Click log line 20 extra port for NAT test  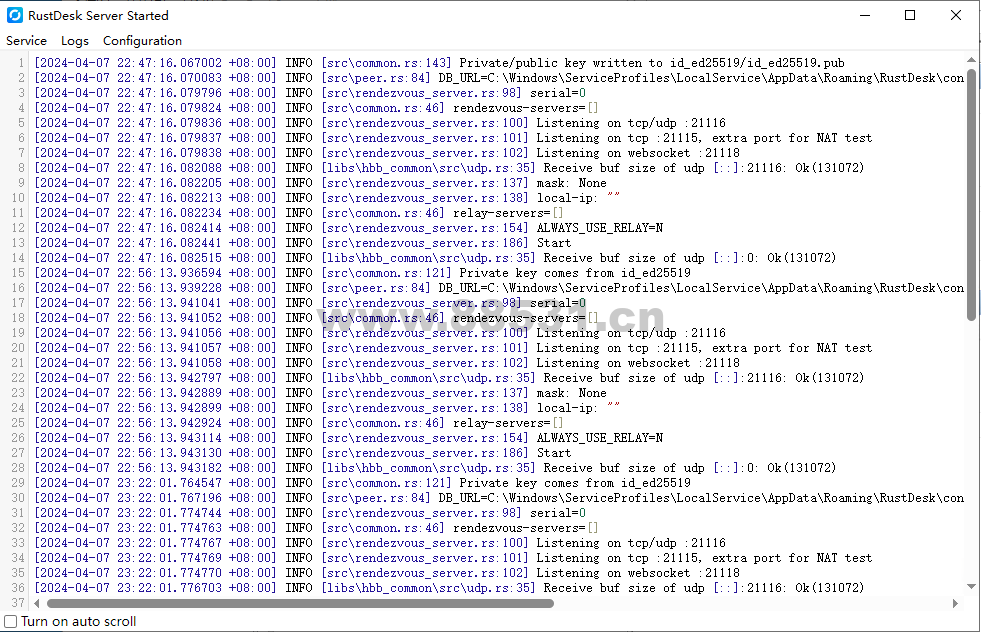click(x=453, y=348)
